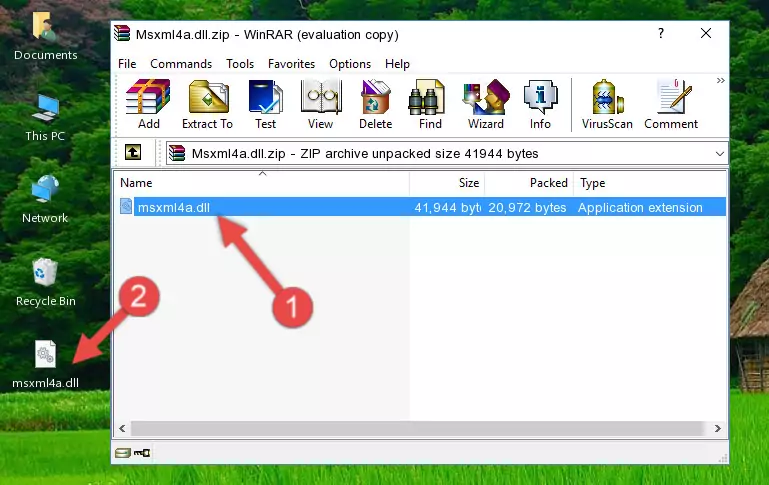The width and height of the screenshot is (769, 485).
Task: Sort by Packed column header
Action: [x=529, y=183]
